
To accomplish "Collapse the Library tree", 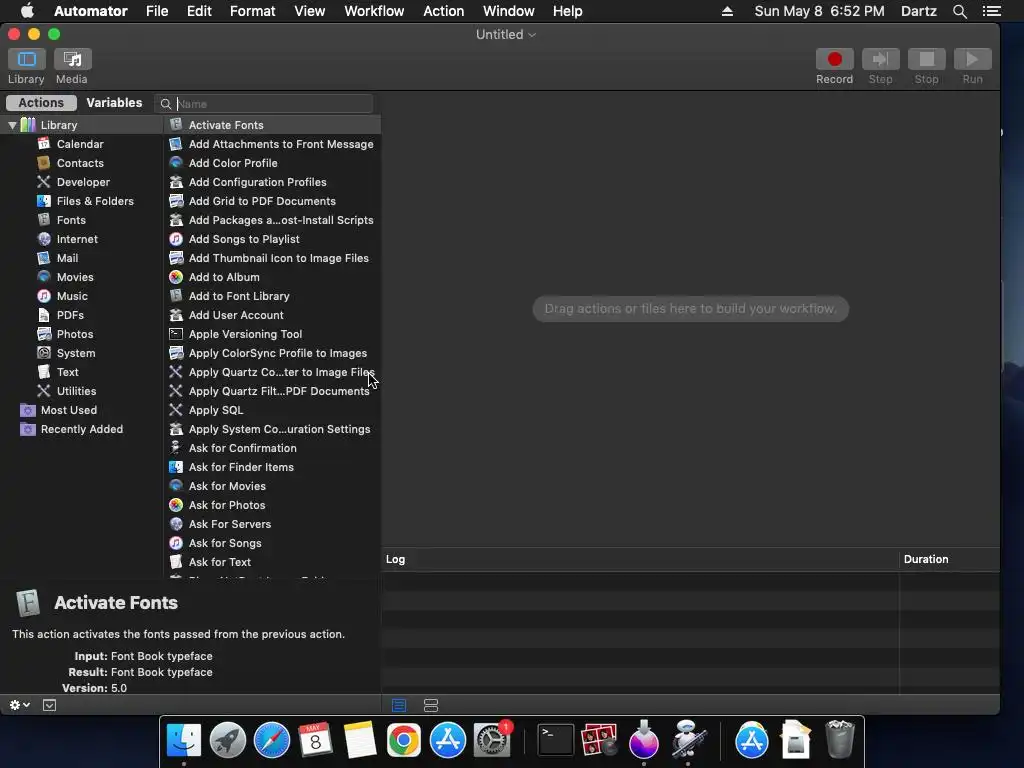I will coord(12,125).
